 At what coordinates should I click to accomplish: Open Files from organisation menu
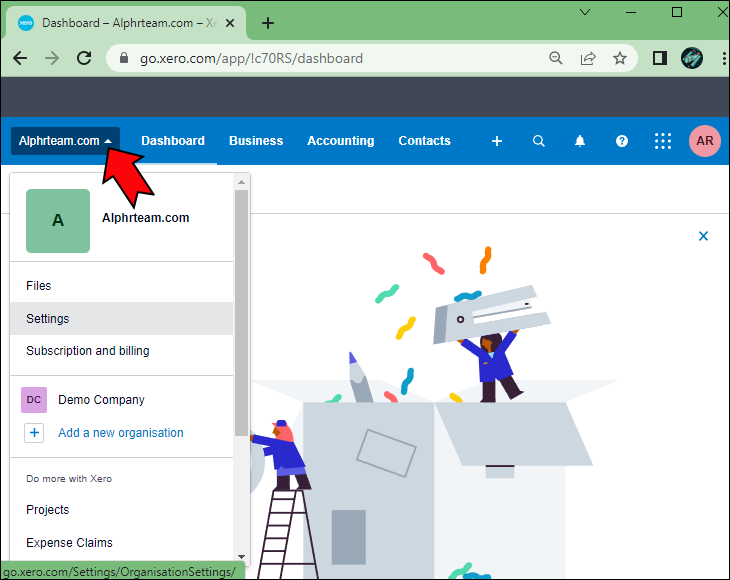122,286
